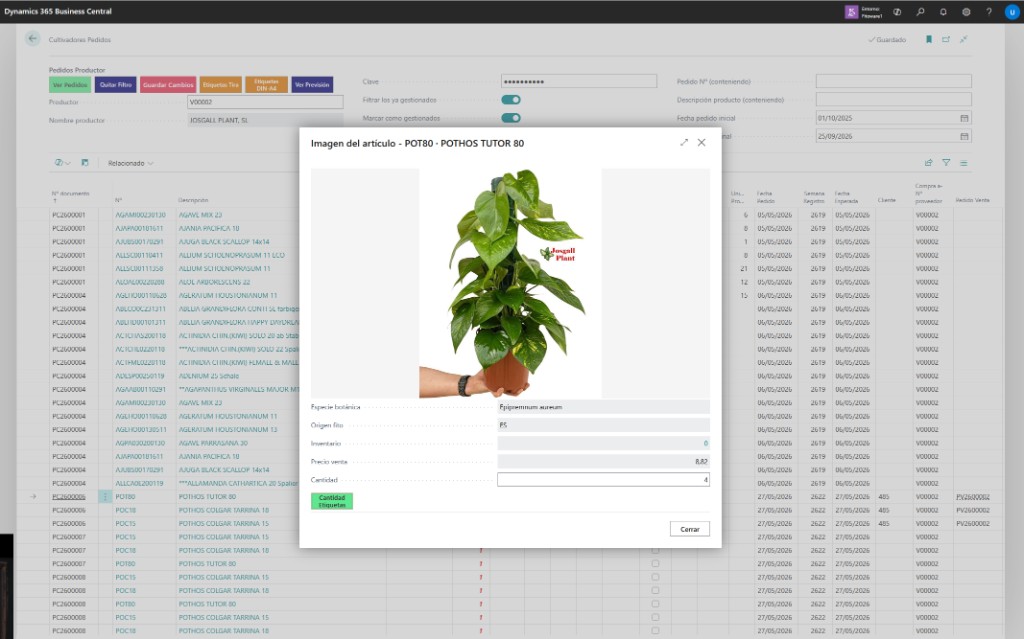This screenshot has width=1024, height=639.
Task: Click the red exclamation in PC2600008 POT80 row
Action: pos(481,604)
